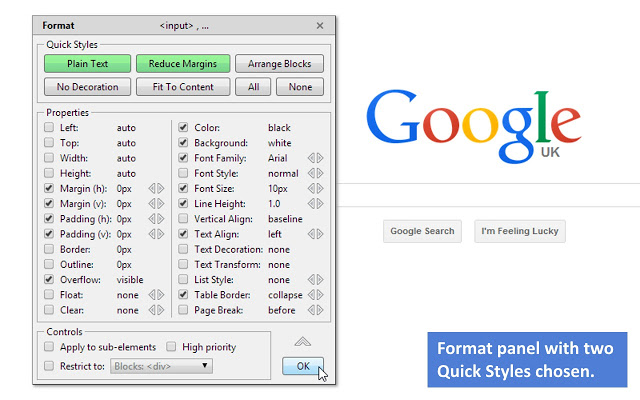Enable the Top property checkbox
Screen dimensions: 640x400
pyautogui.click(x=49, y=143)
